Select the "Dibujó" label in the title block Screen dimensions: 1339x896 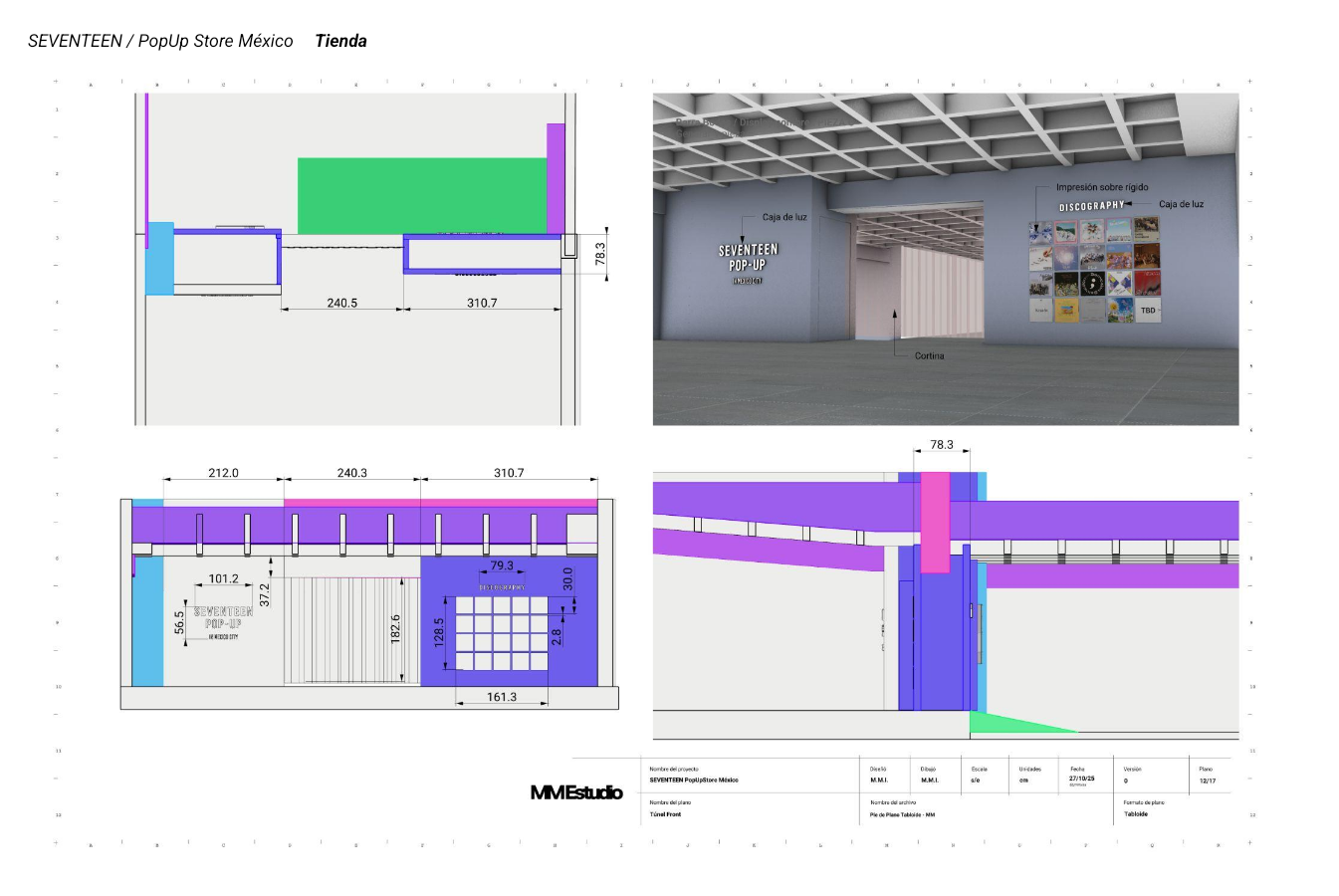[x=928, y=769]
